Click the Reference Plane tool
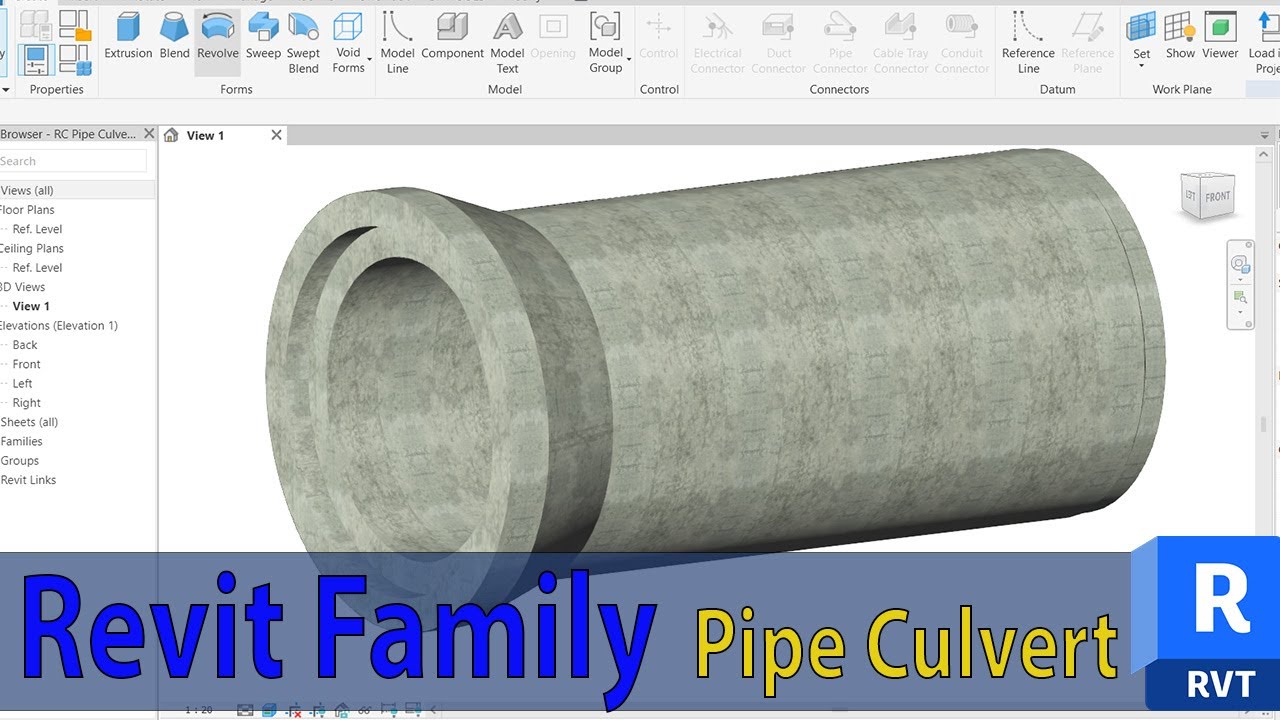The height and width of the screenshot is (720, 1280). coord(1087,43)
